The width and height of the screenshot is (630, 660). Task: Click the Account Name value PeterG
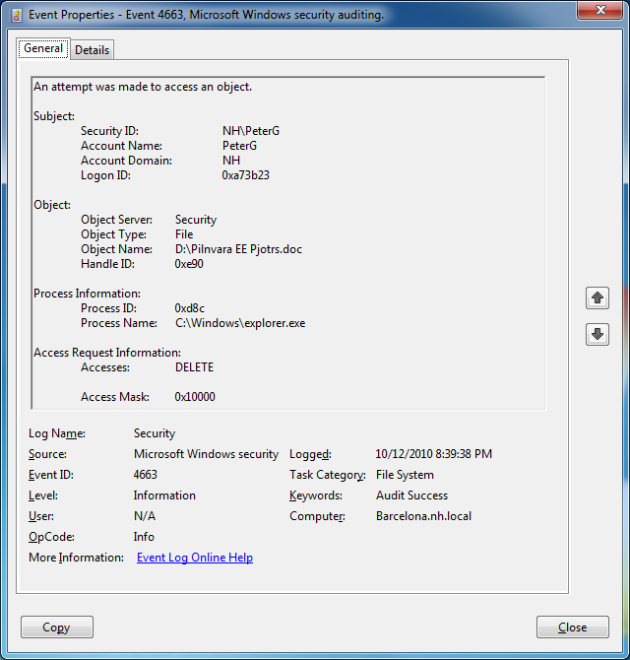click(x=239, y=146)
